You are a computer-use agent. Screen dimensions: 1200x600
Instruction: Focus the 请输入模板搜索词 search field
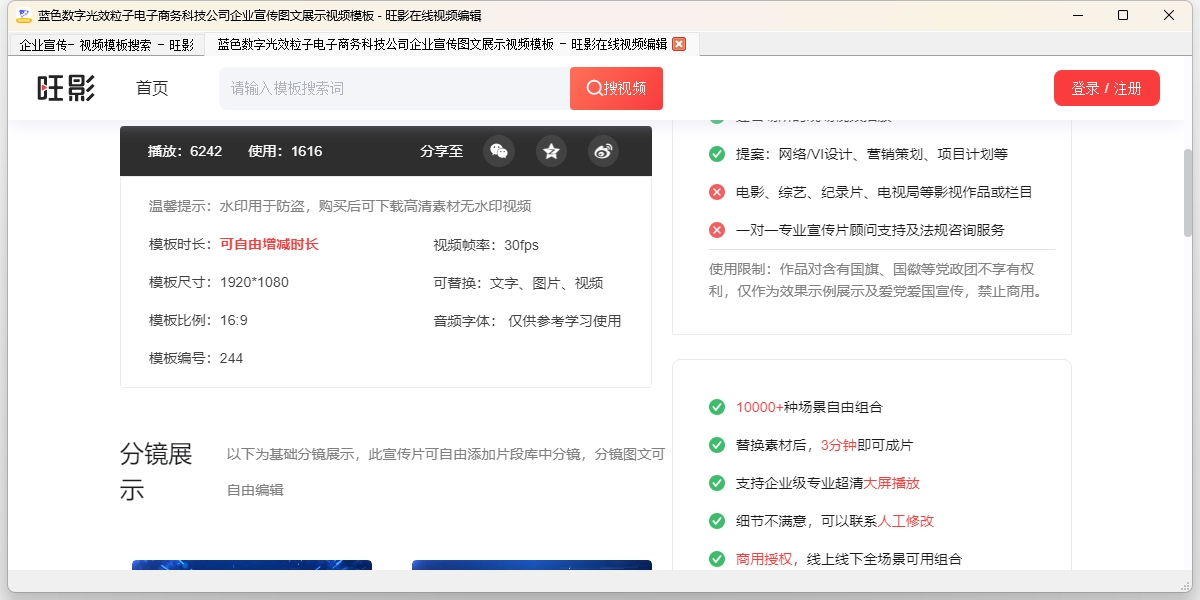(x=395, y=88)
